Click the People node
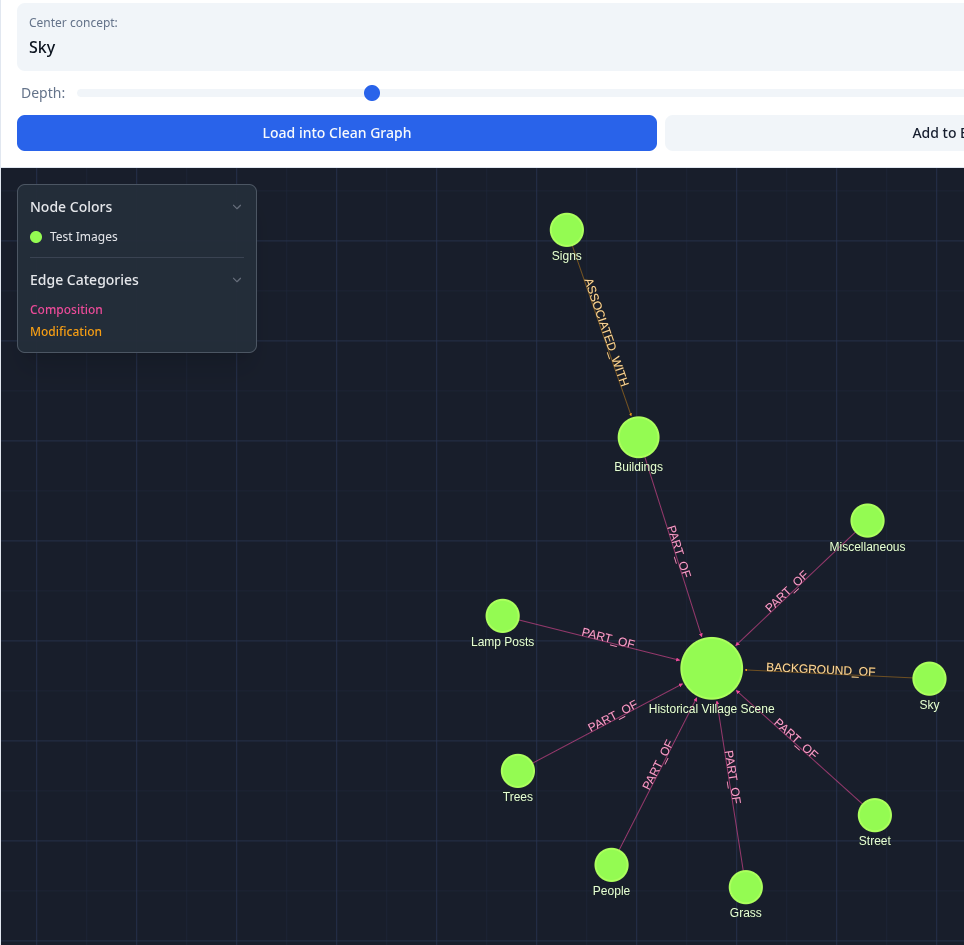The image size is (964, 945). pos(611,863)
